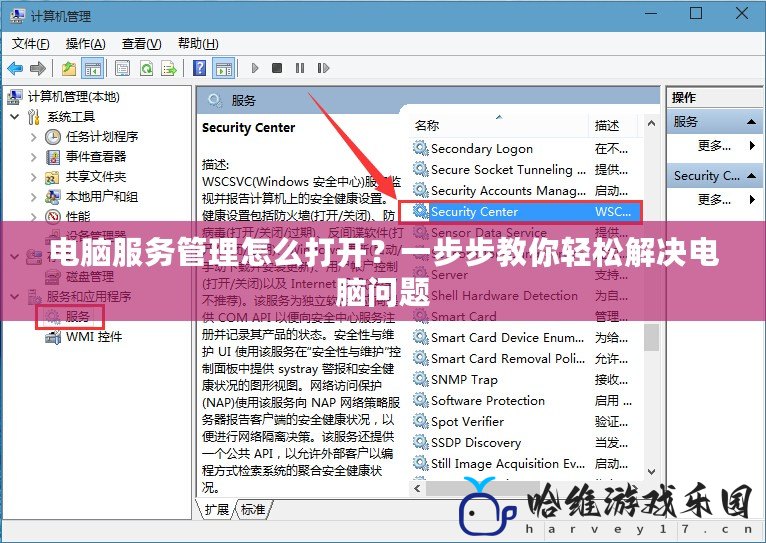This screenshot has width=766, height=543.
Task: Expand the 共享文件夹 node
Action: point(33,177)
